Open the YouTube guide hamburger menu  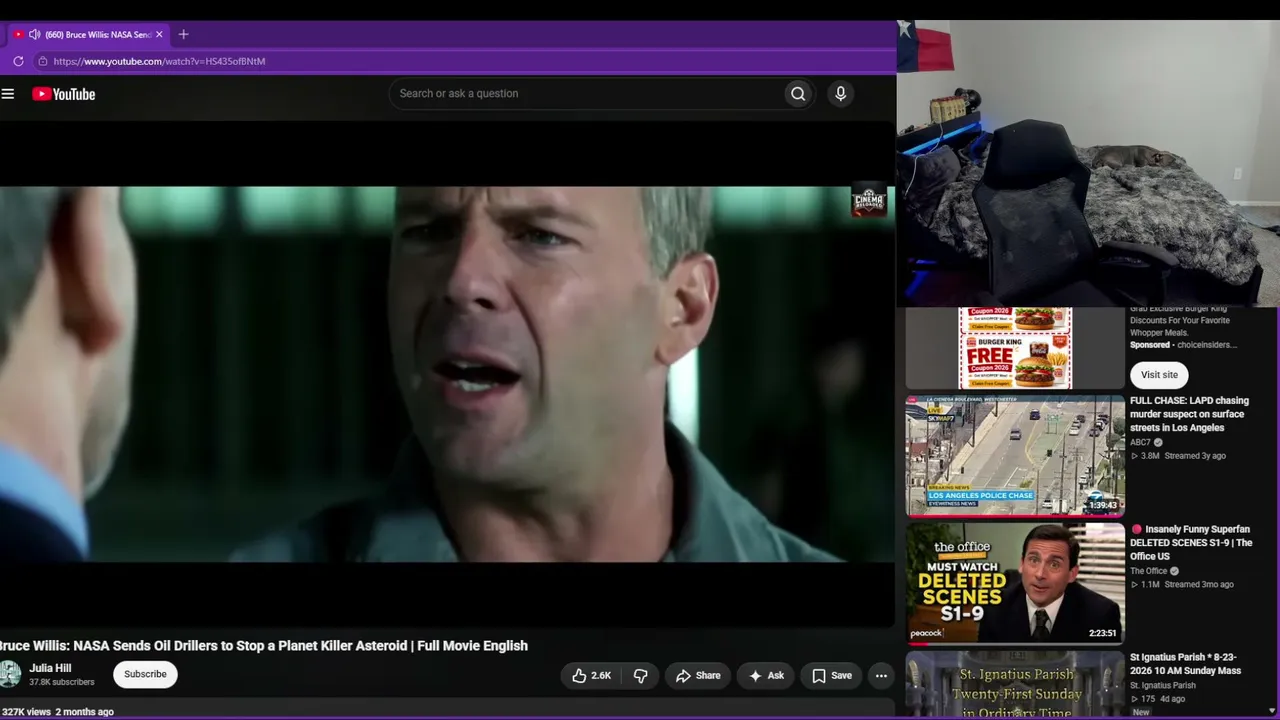8,94
